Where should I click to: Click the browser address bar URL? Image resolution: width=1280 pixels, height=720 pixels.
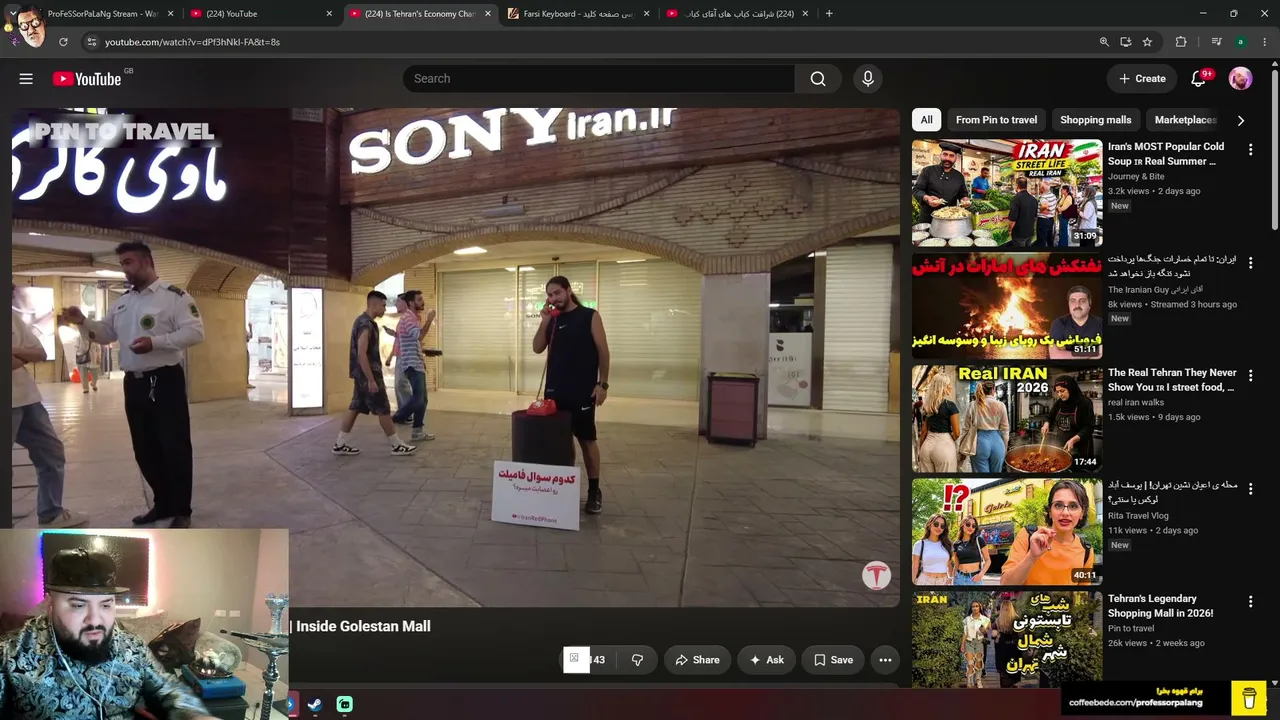coord(192,42)
